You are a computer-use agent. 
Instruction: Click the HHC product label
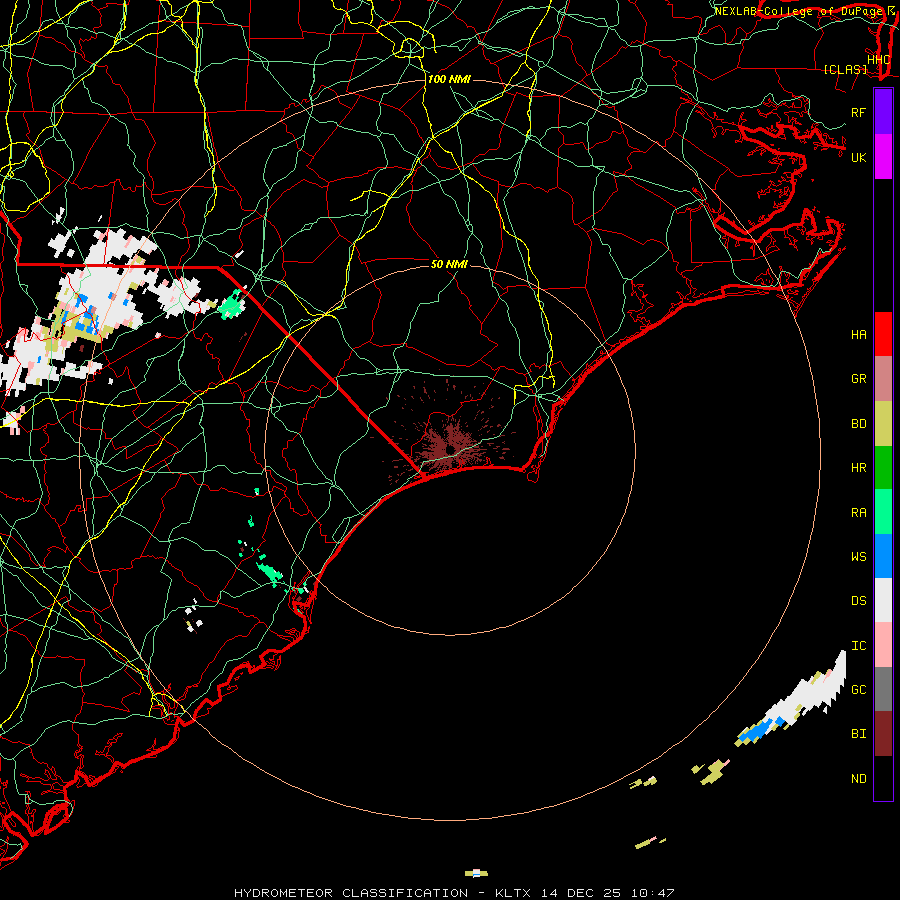[x=878, y=59]
